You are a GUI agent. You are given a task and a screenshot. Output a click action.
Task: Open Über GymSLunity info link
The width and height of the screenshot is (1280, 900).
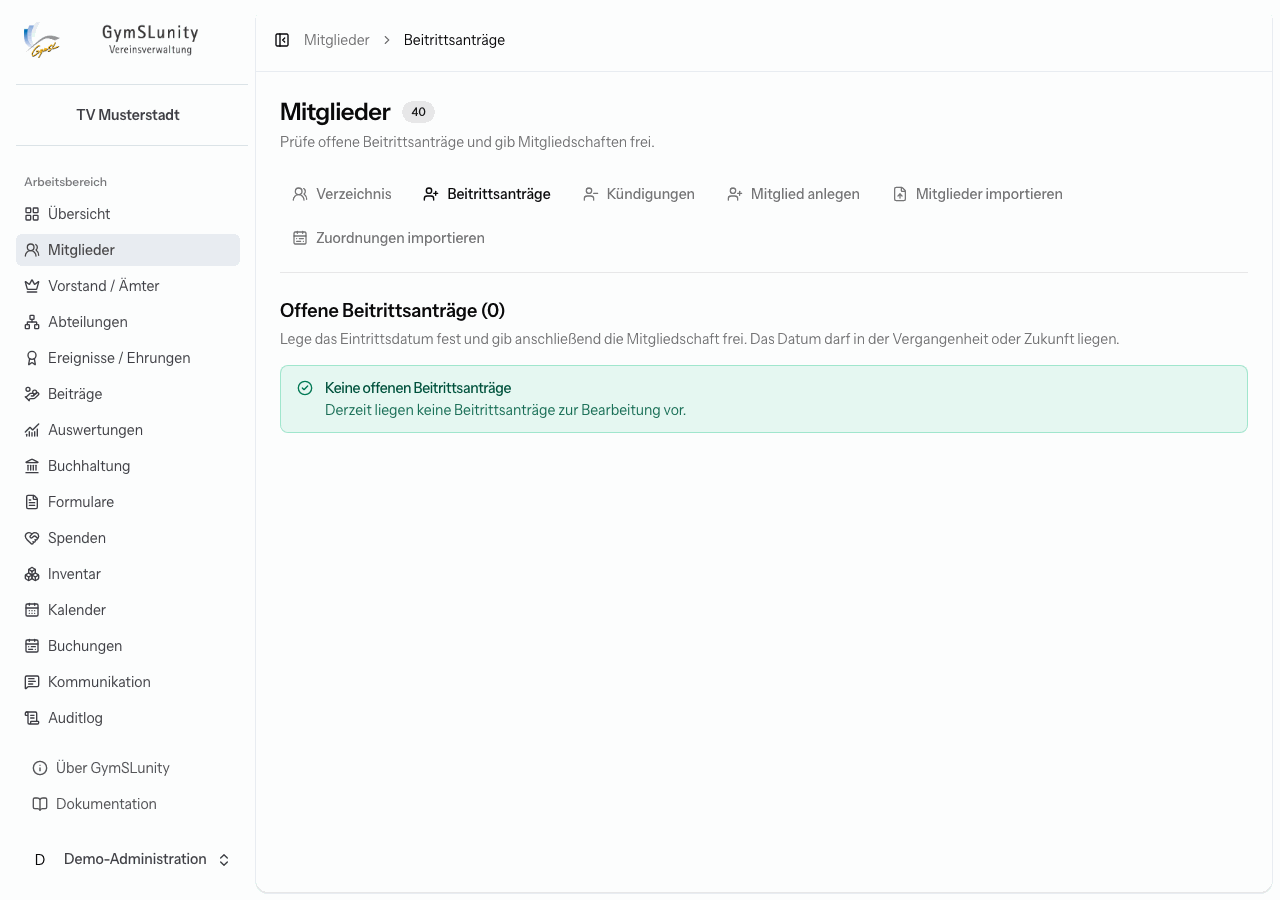101,768
